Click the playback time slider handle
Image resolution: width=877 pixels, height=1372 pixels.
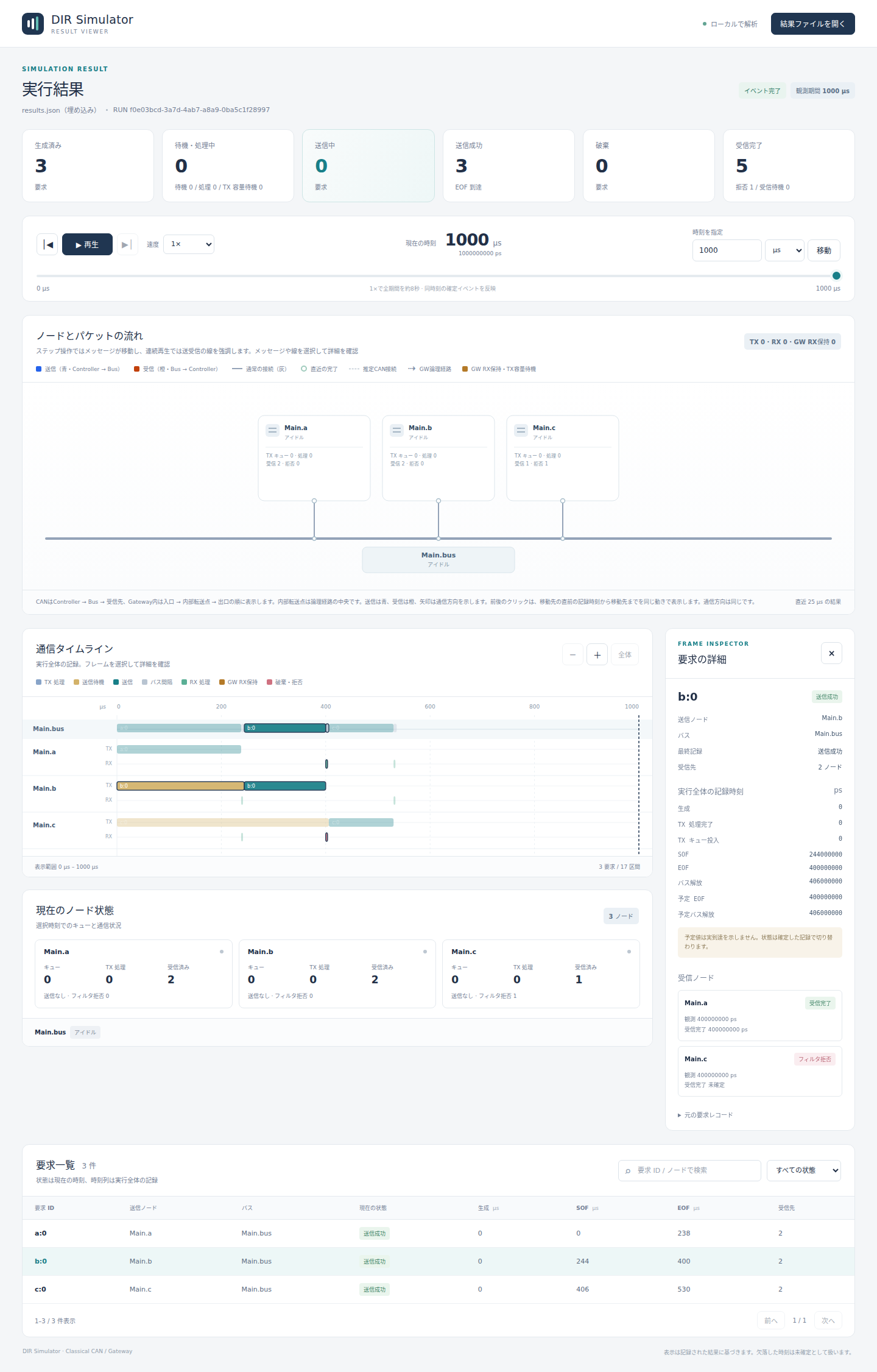point(836,275)
